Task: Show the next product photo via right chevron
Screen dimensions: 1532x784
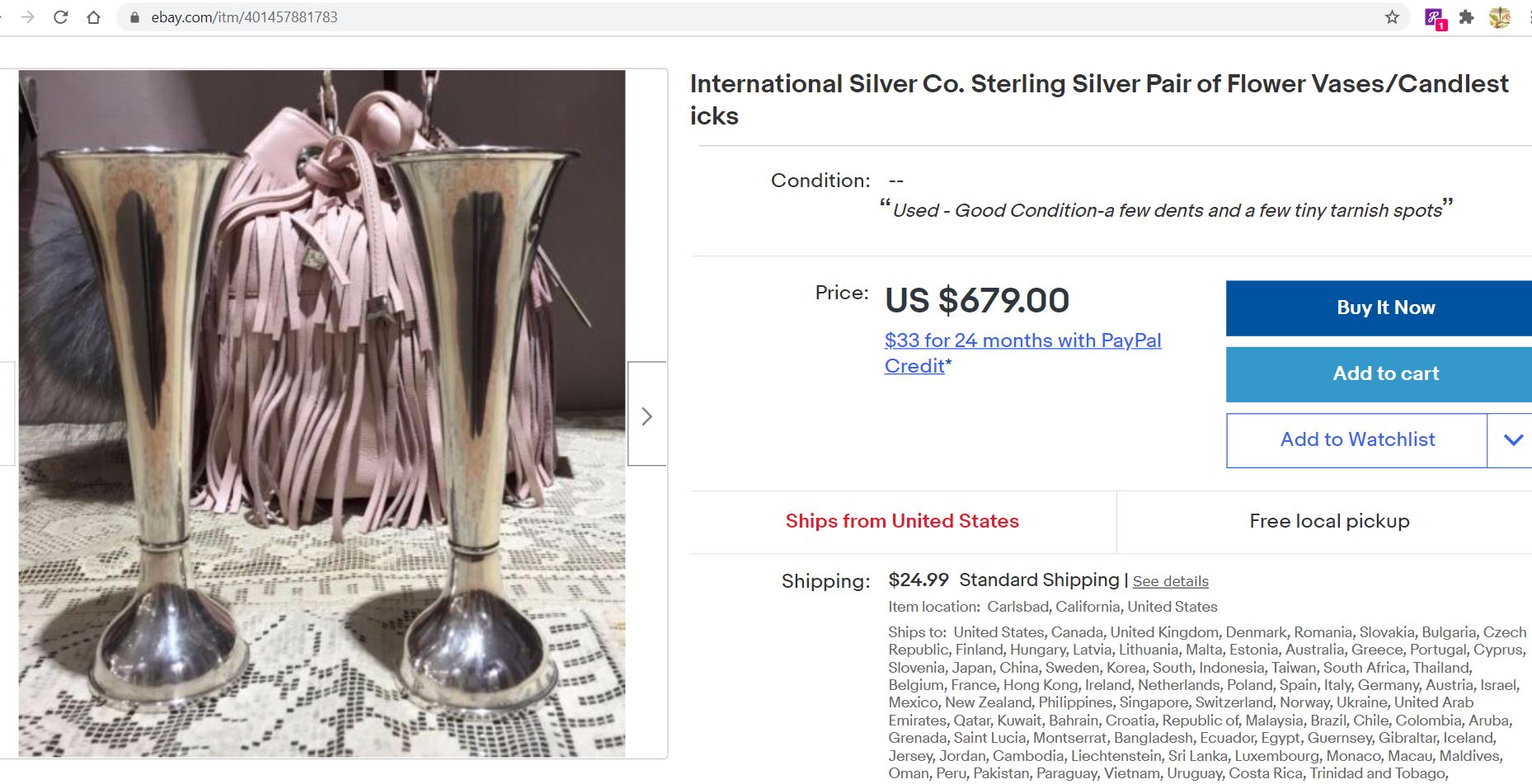Action: (x=648, y=415)
